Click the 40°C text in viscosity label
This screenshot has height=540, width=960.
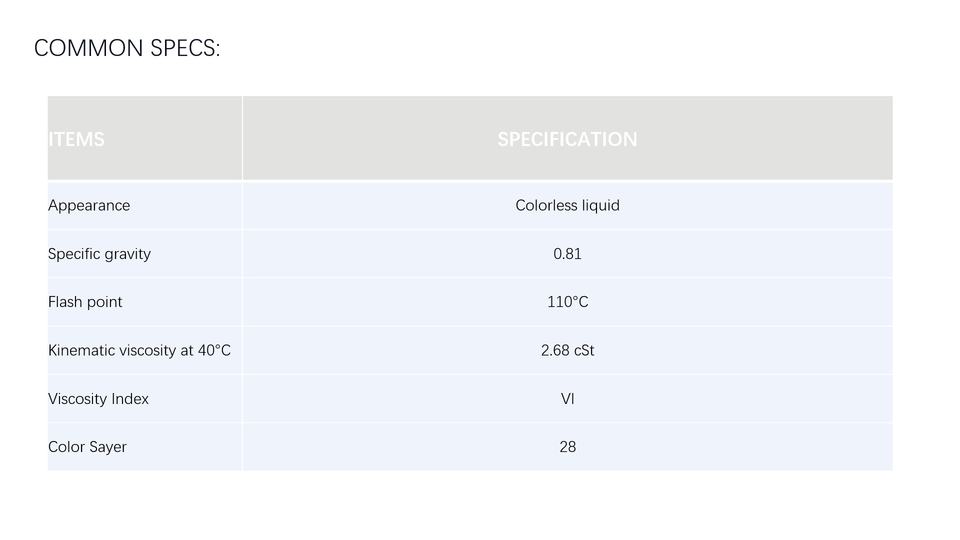(214, 350)
